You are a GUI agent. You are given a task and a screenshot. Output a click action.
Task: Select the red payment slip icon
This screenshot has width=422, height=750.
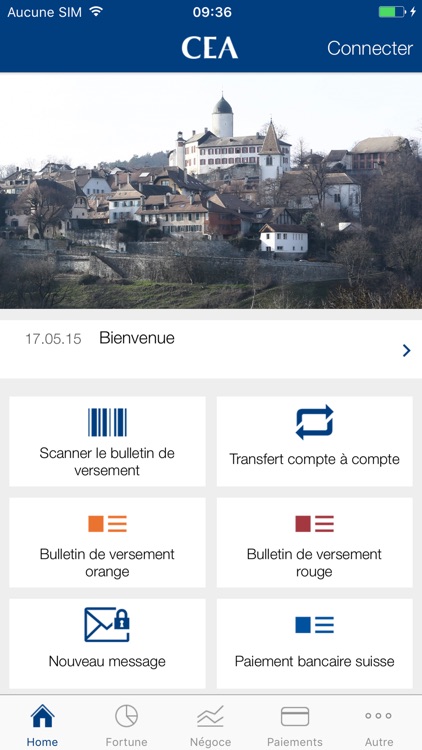[x=314, y=524]
